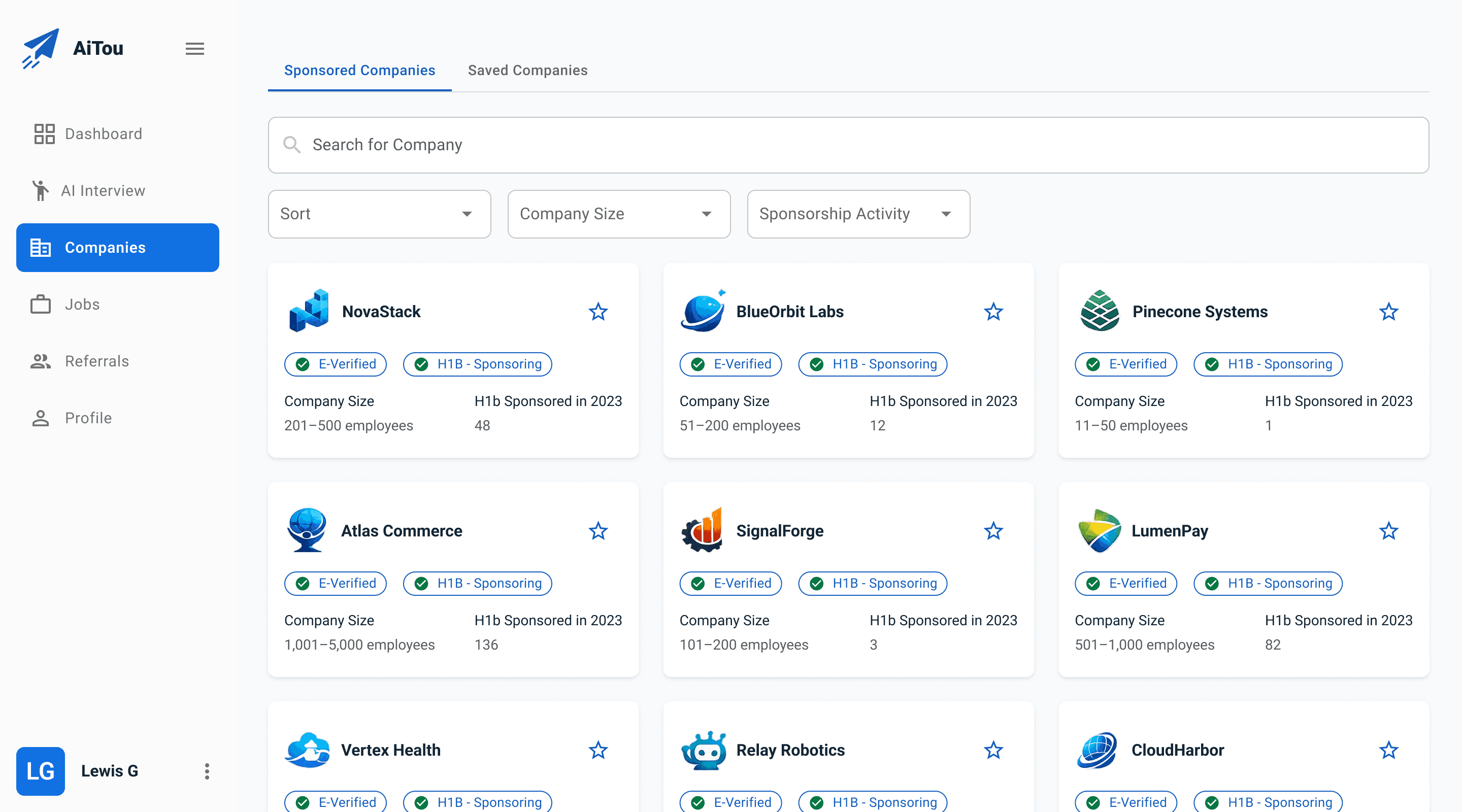Click BlueOrbit Labs planet logo
This screenshot has width=1462, height=812.
pyautogui.click(x=703, y=311)
